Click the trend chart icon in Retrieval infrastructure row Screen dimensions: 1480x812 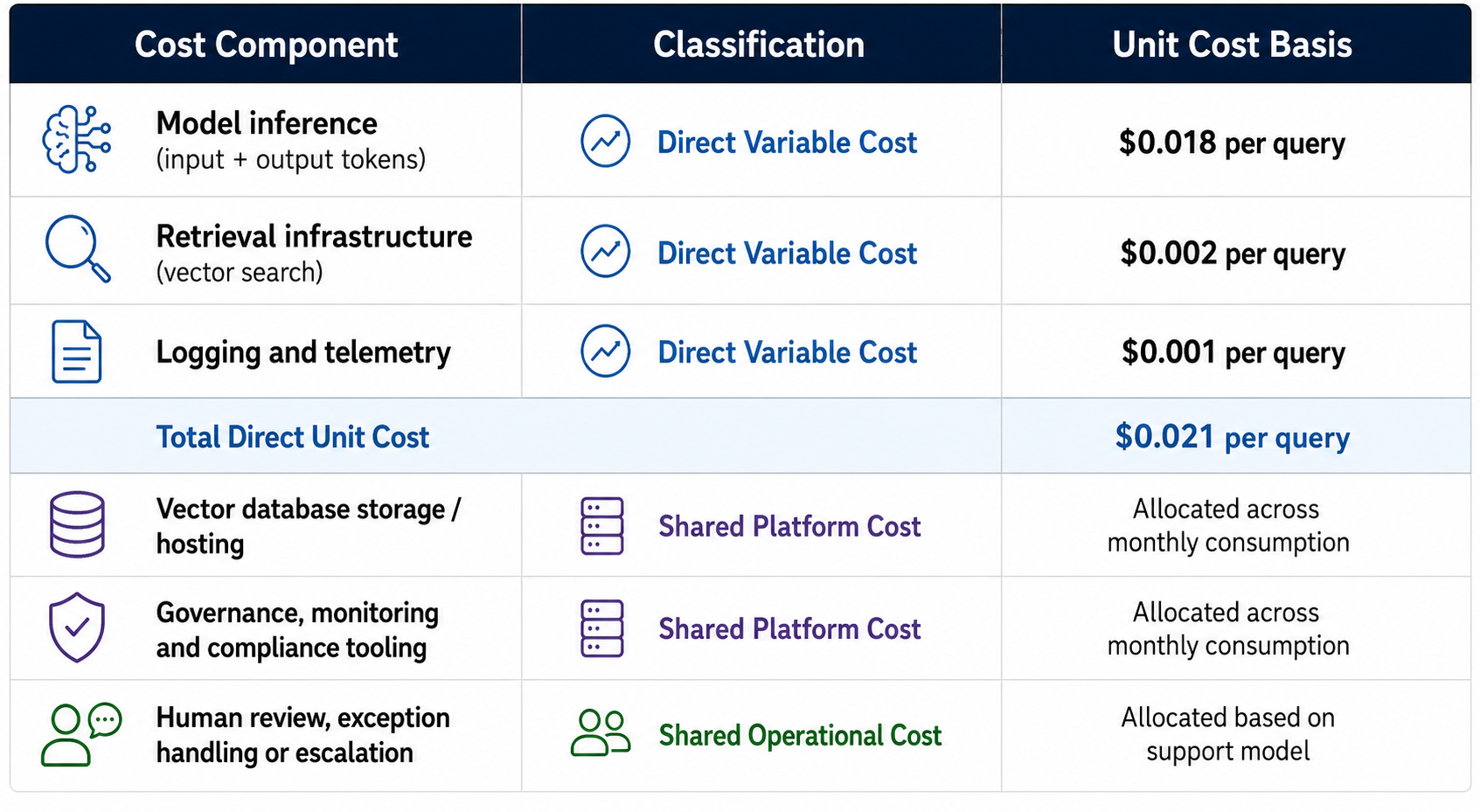click(x=606, y=252)
